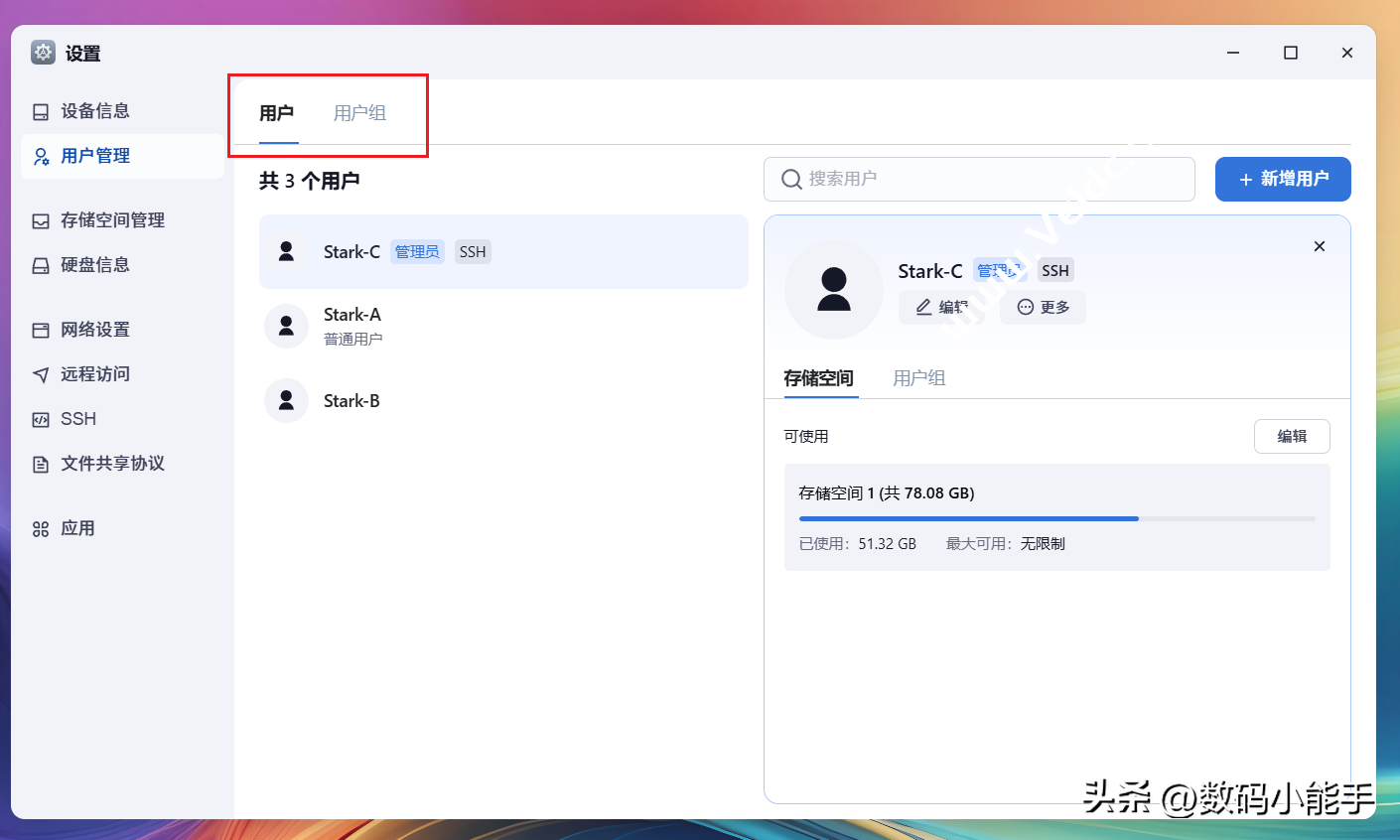Image resolution: width=1400 pixels, height=840 pixels.
Task: Select the Stark-B user entry
Action: pyautogui.click(x=351, y=401)
